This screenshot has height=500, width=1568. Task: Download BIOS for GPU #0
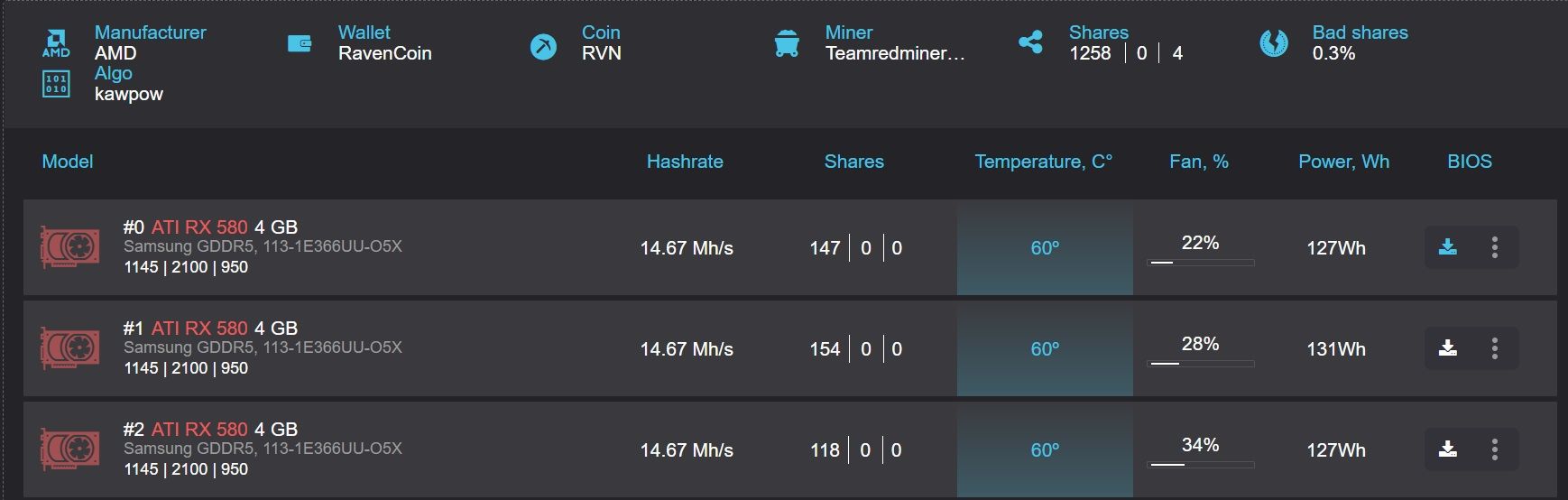pos(1448,247)
